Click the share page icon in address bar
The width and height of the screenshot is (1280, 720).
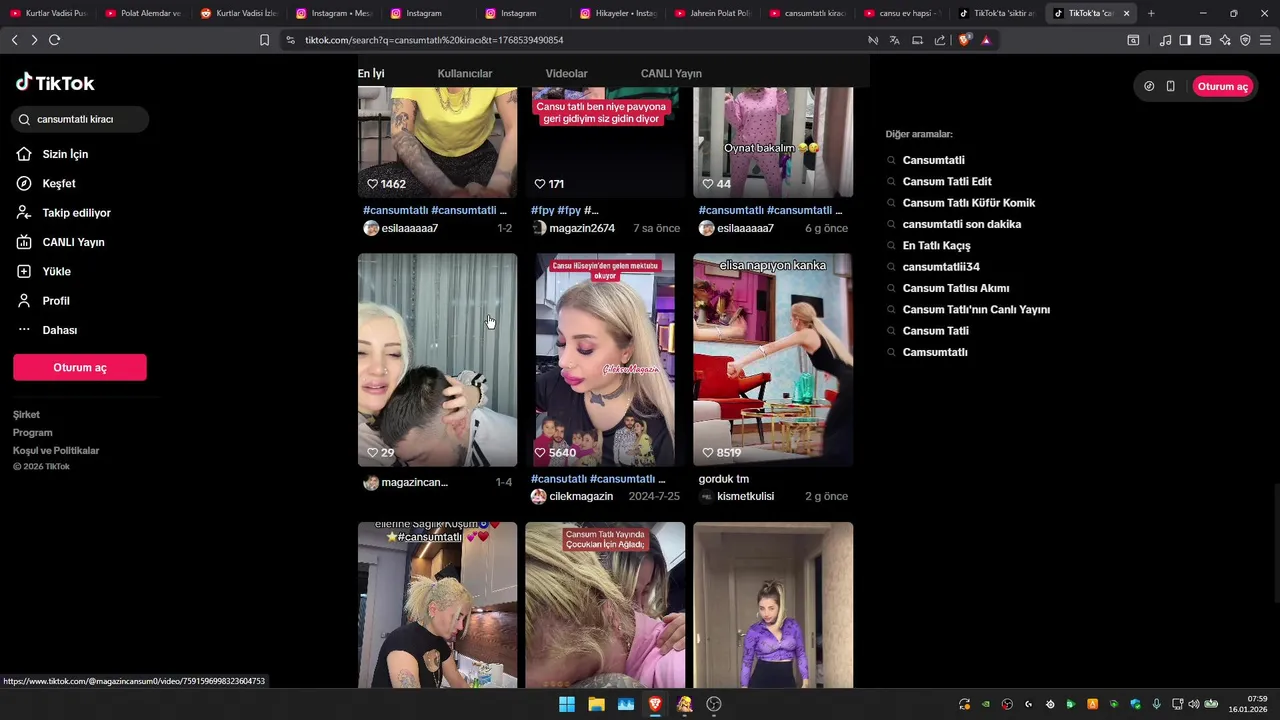coord(940,40)
